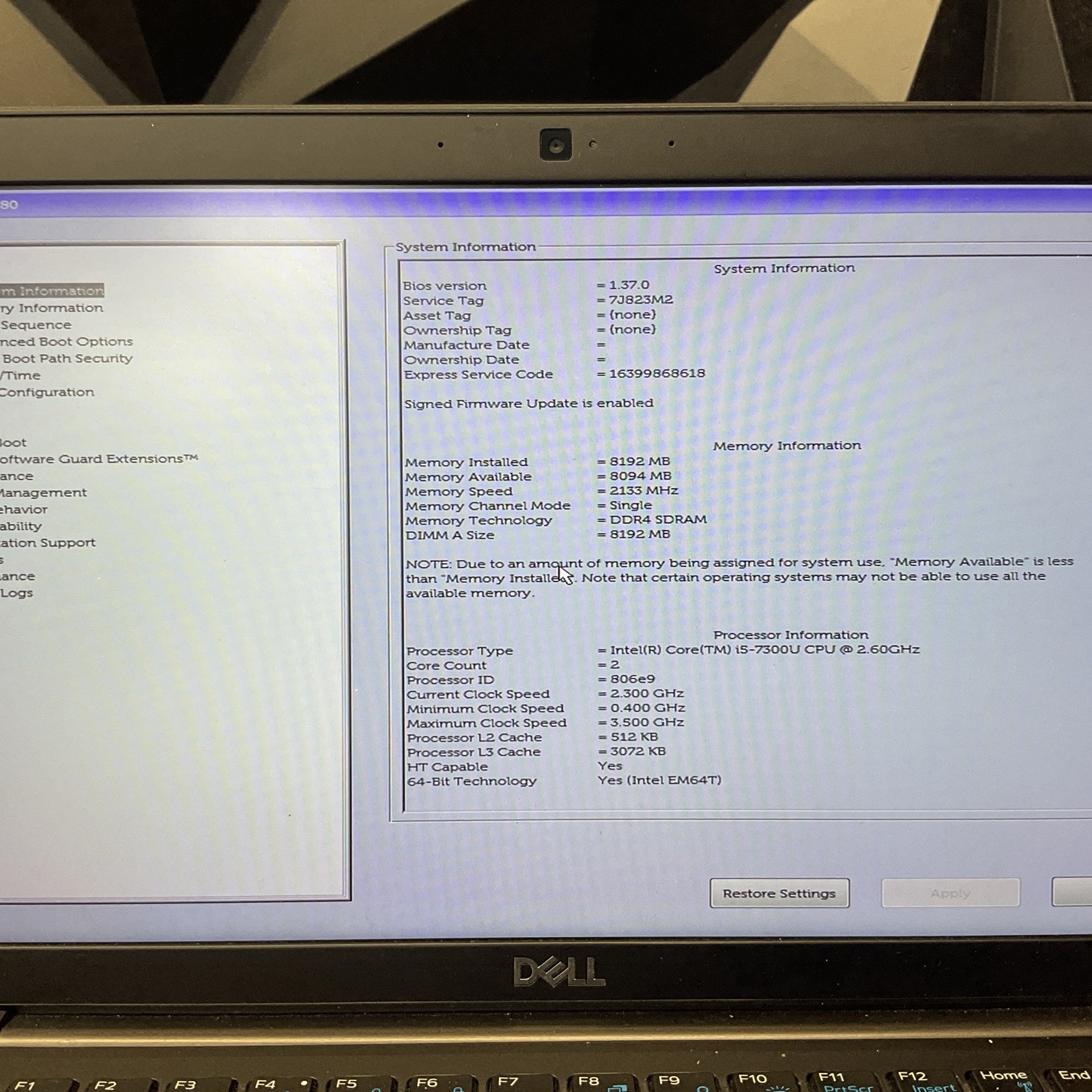Open Performance tree entry
Viewport: 1092px width, 1092px height.
[x=16, y=476]
